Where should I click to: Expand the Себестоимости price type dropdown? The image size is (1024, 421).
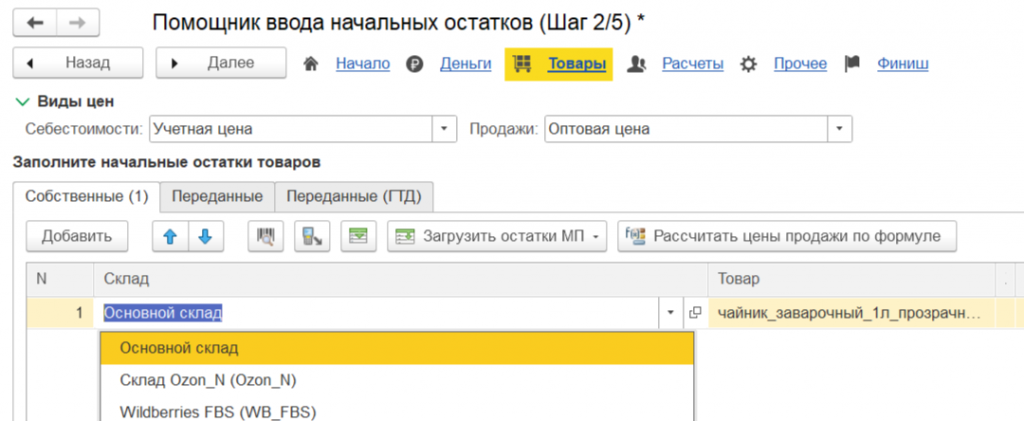(x=444, y=129)
